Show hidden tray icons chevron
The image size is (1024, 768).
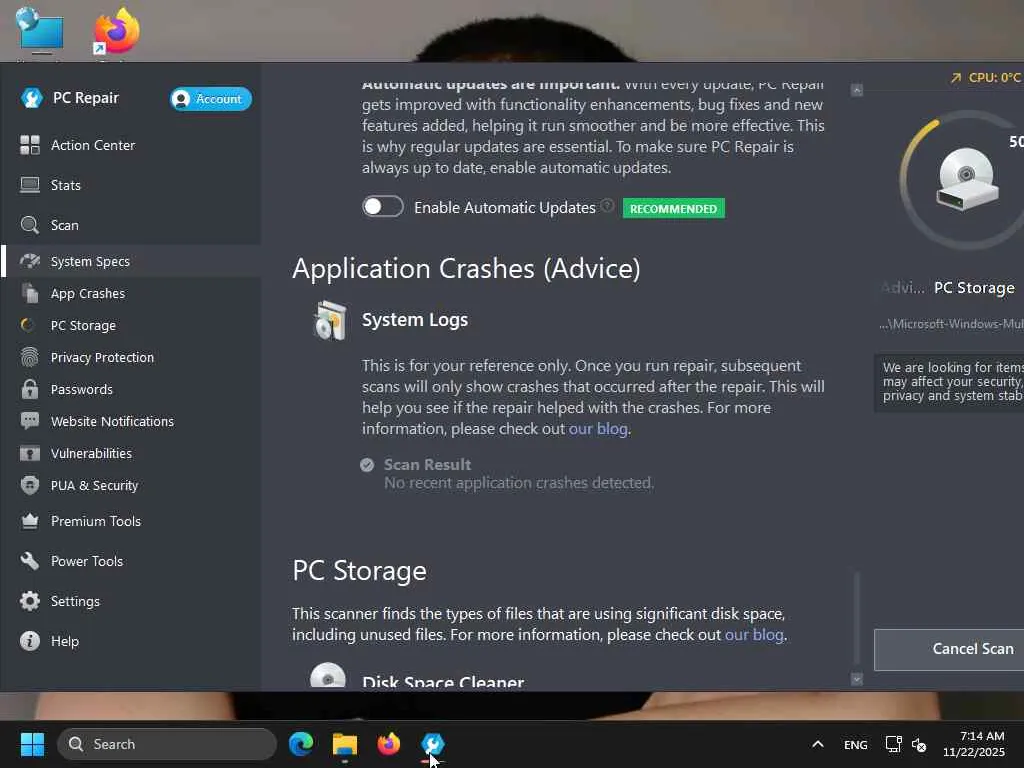[x=818, y=744]
